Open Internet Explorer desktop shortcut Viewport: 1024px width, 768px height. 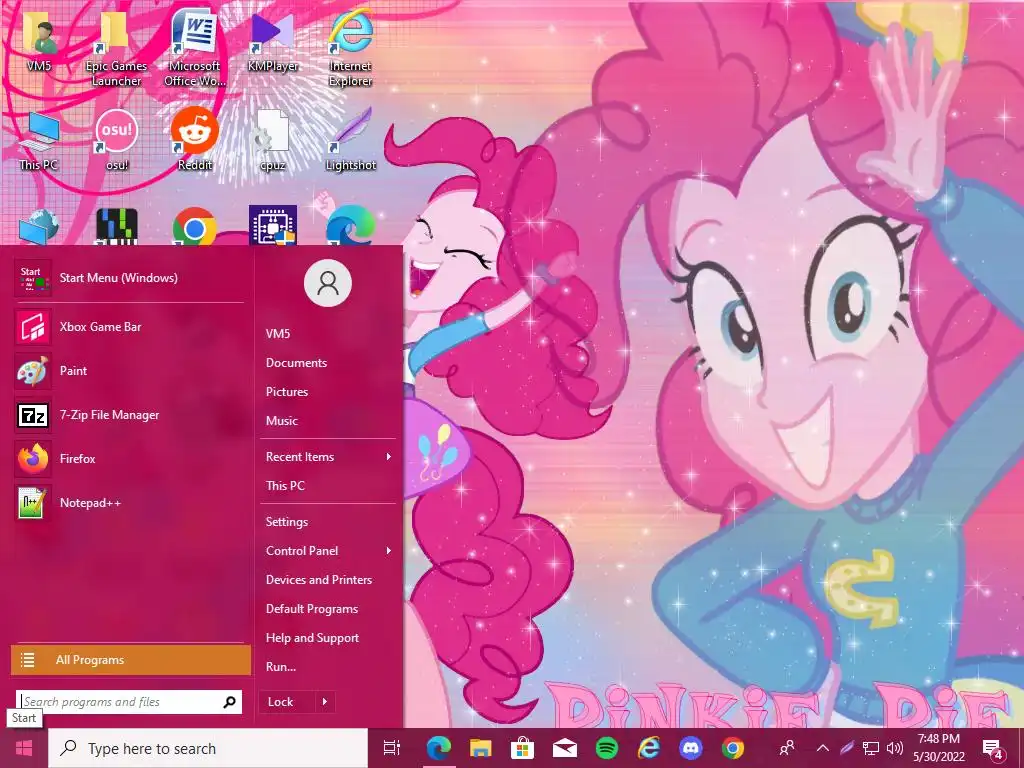click(x=350, y=50)
